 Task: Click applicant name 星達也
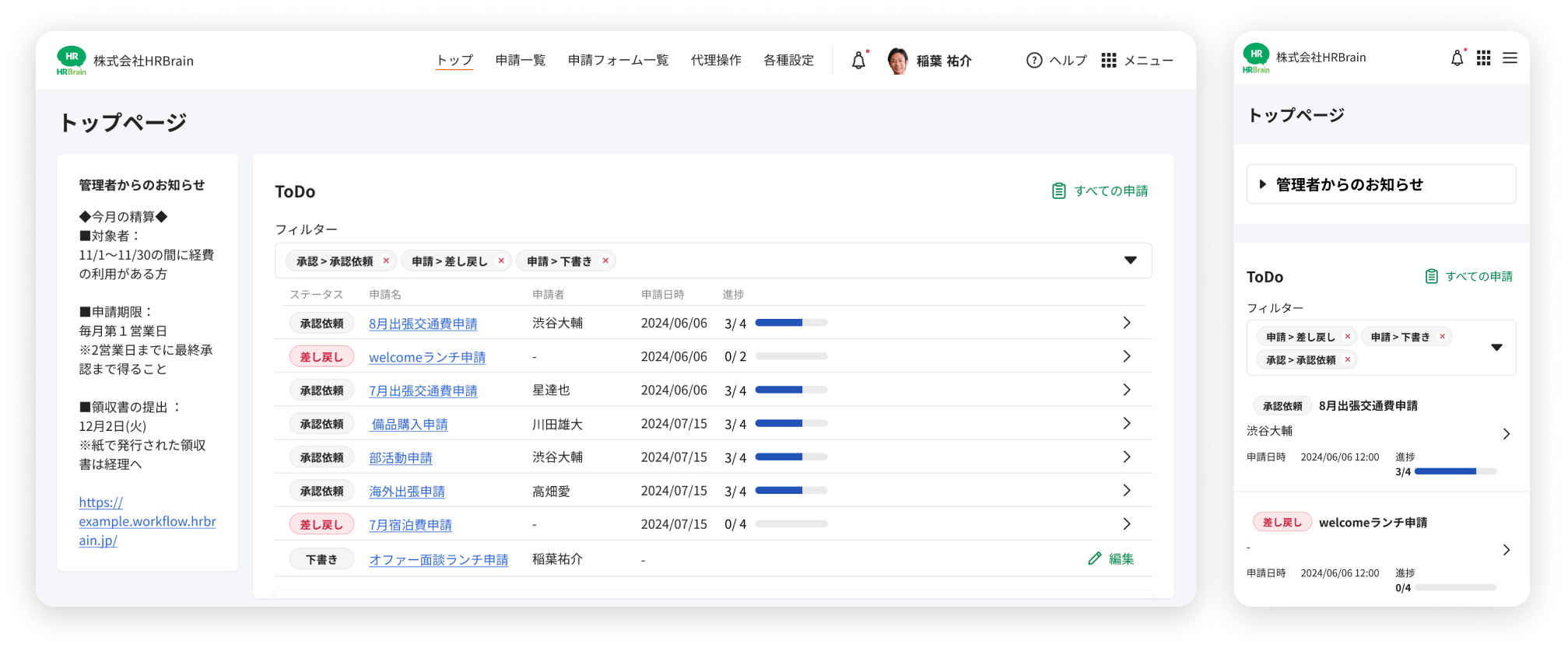551,390
